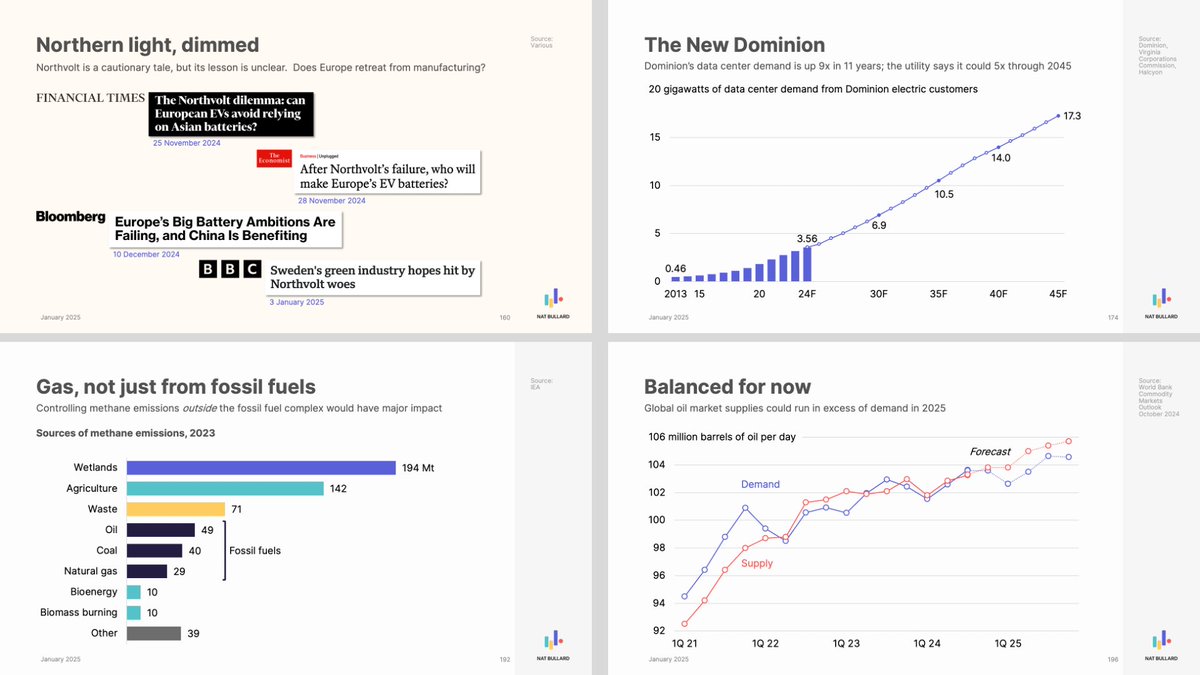1200x675 pixels.
Task: Click the 'Biomass burning' row label
Action: [x=78, y=612]
